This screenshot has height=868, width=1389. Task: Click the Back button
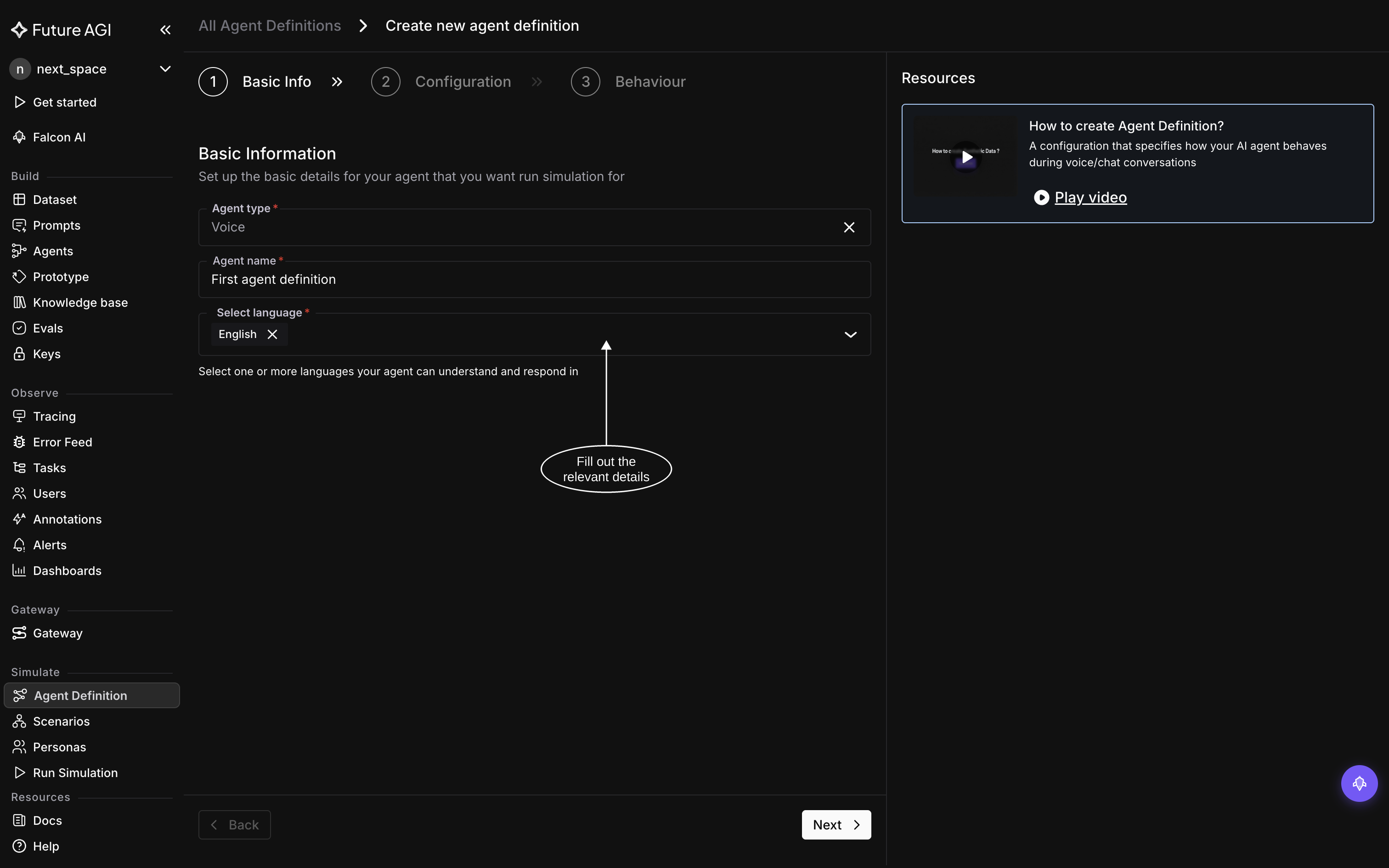click(234, 825)
